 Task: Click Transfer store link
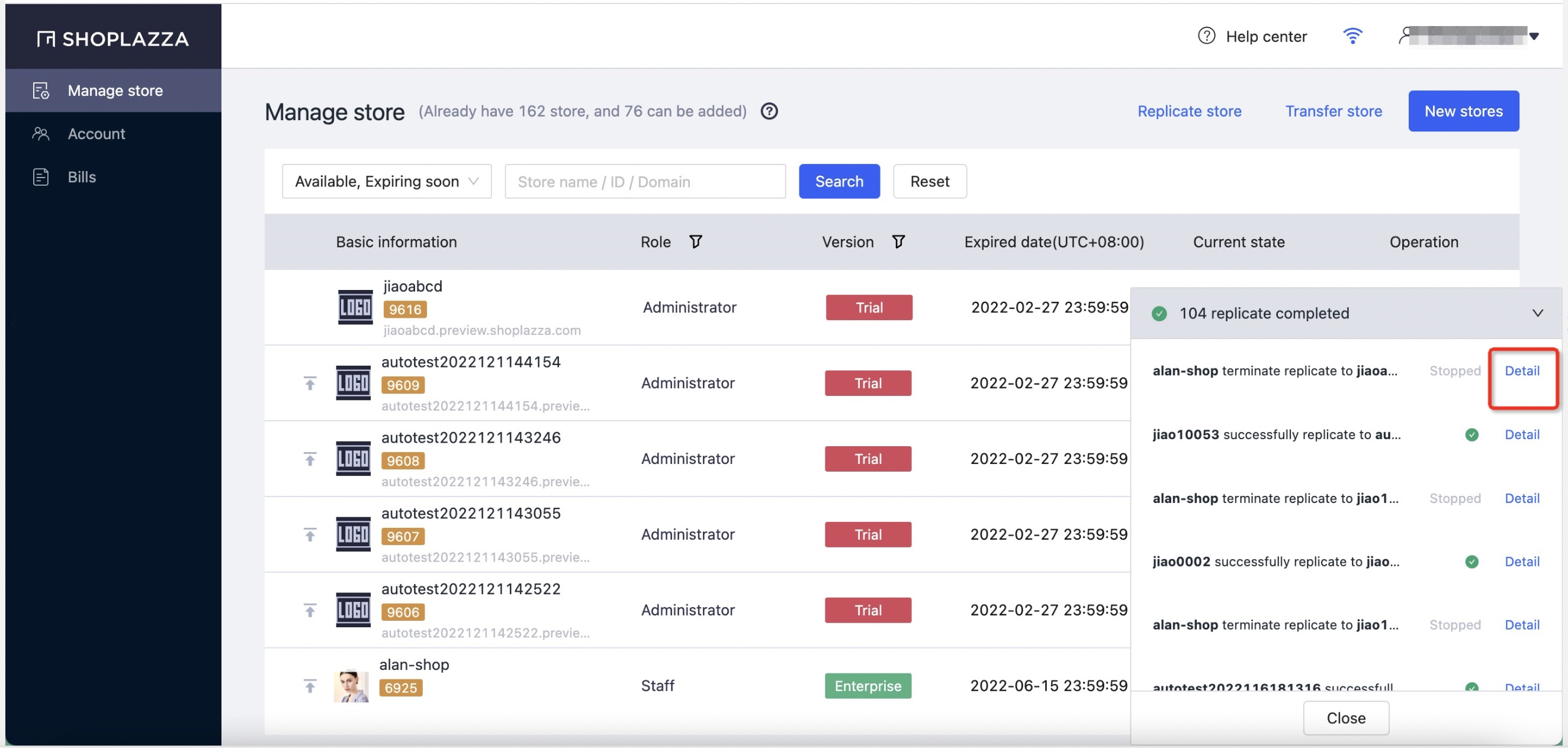1333,111
